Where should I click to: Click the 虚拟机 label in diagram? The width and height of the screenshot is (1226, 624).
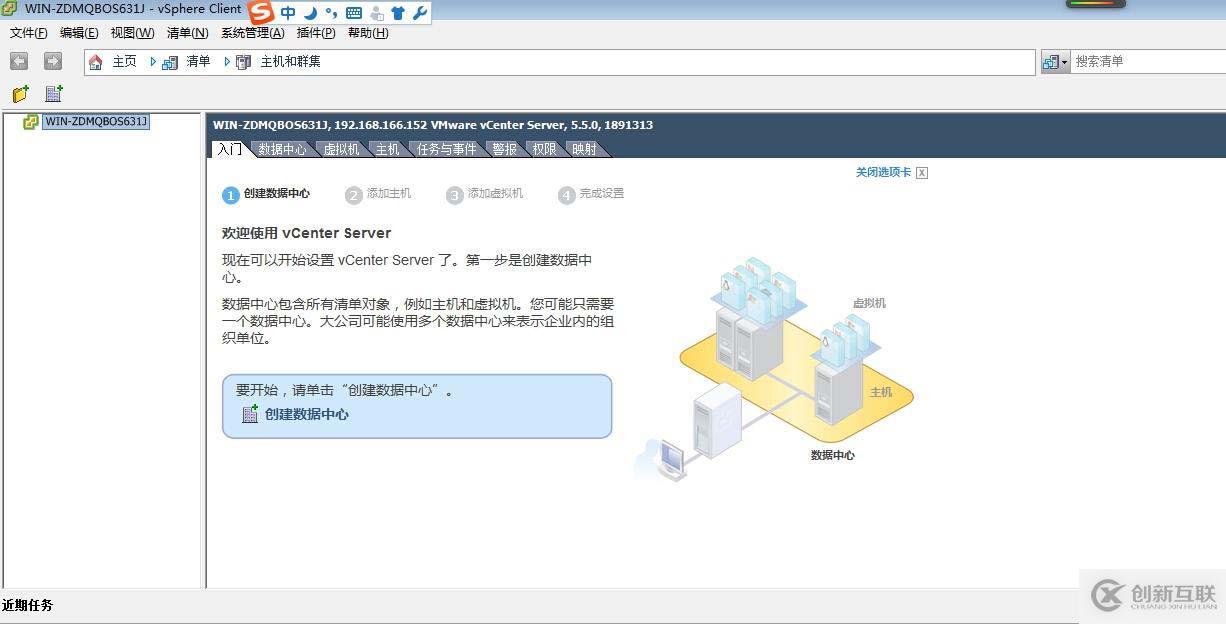point(869,303)
